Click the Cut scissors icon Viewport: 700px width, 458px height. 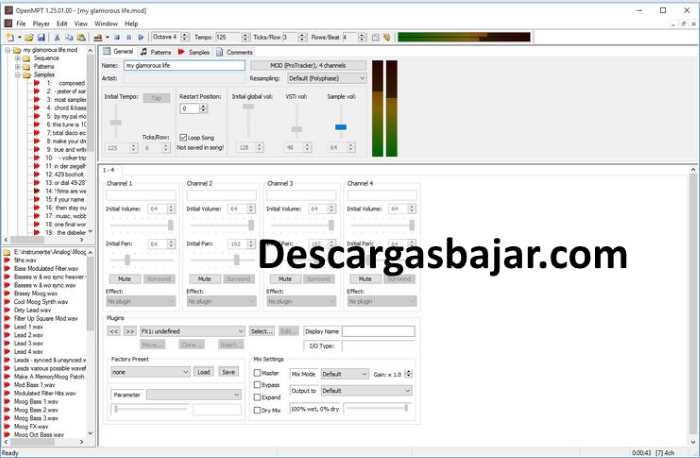(57, 37)
